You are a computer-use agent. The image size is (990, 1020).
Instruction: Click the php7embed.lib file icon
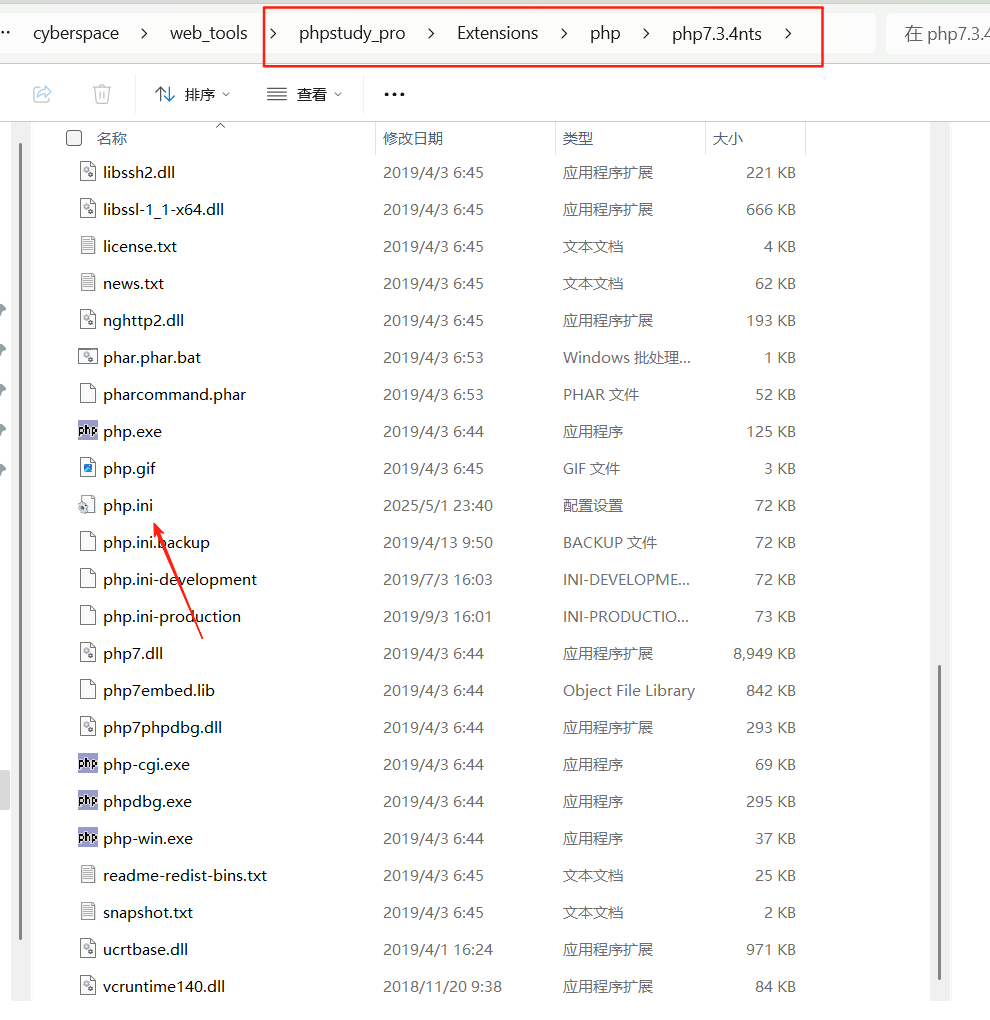(x=88, y=690)
